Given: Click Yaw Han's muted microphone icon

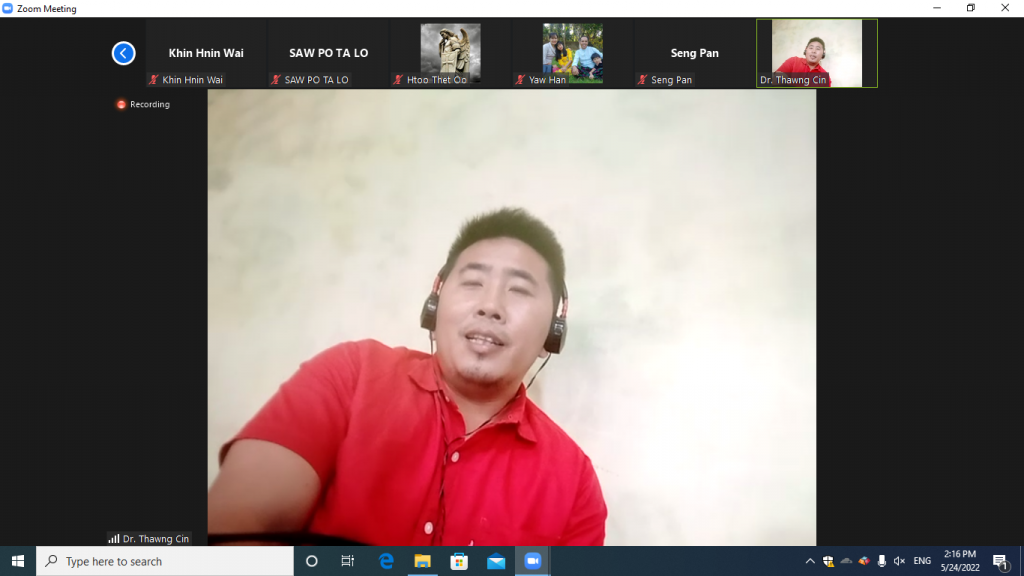Looking at the screenshot, I should pos(520,80).
